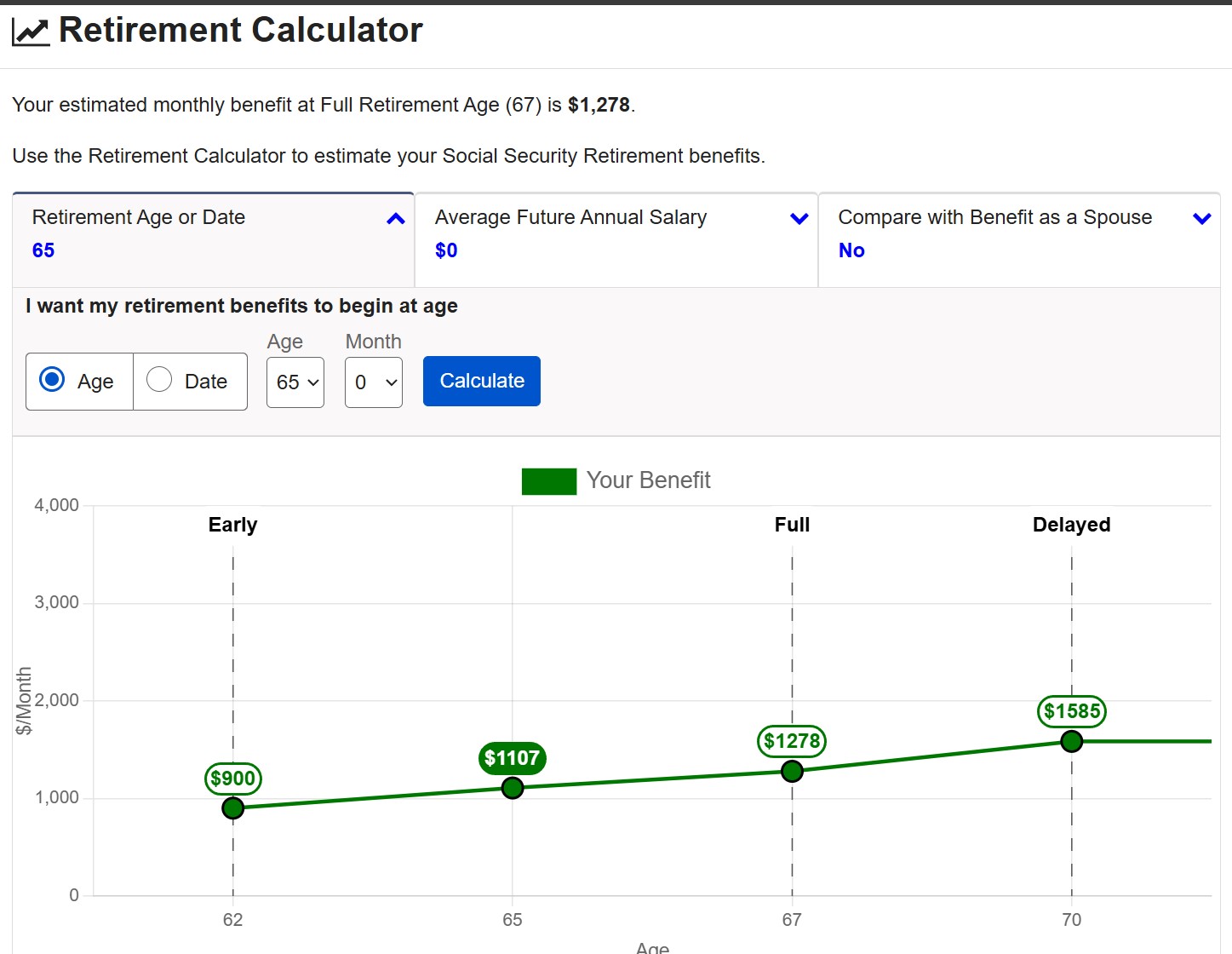Image resolution: width=1232 pixels, height=954 pixels.
Task: Click the 67 x-axis age label
Action: [x=792, y=920]
